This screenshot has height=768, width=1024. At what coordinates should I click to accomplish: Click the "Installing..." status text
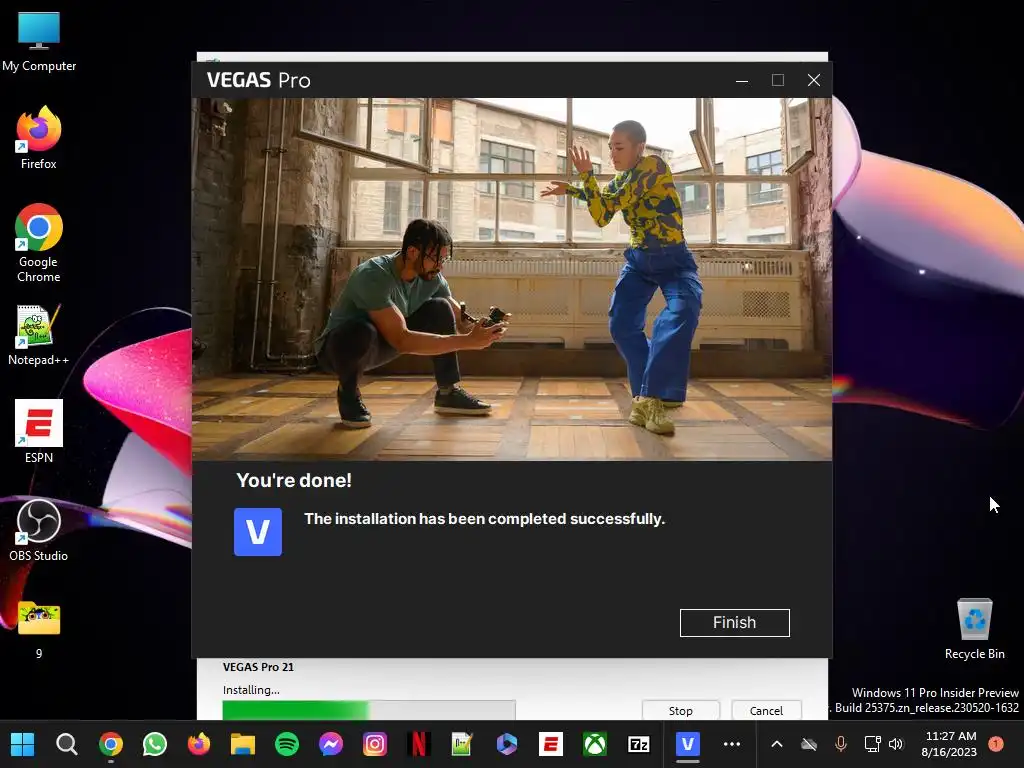point(251,690)
